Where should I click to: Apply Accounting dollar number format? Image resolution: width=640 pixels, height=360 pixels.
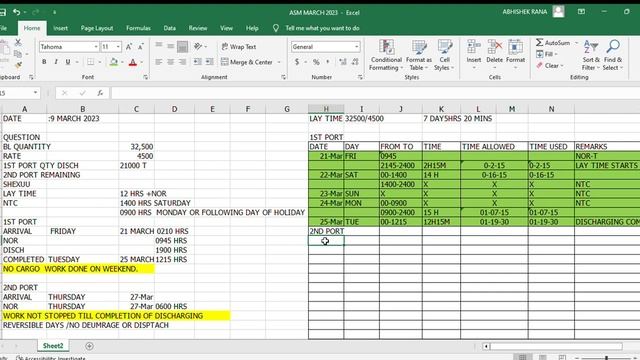click(297, 62)
